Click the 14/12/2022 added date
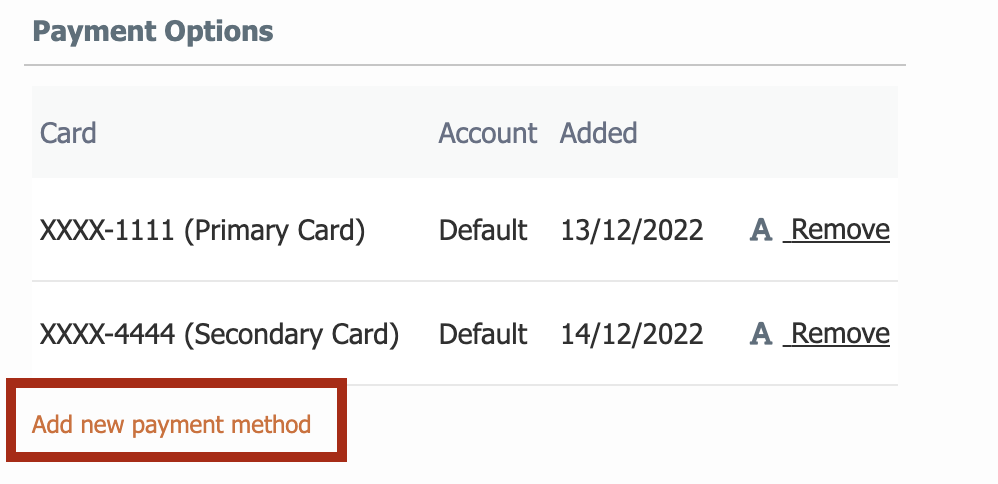Viewport: 998px width, 484px height. (x=631, y=334)
